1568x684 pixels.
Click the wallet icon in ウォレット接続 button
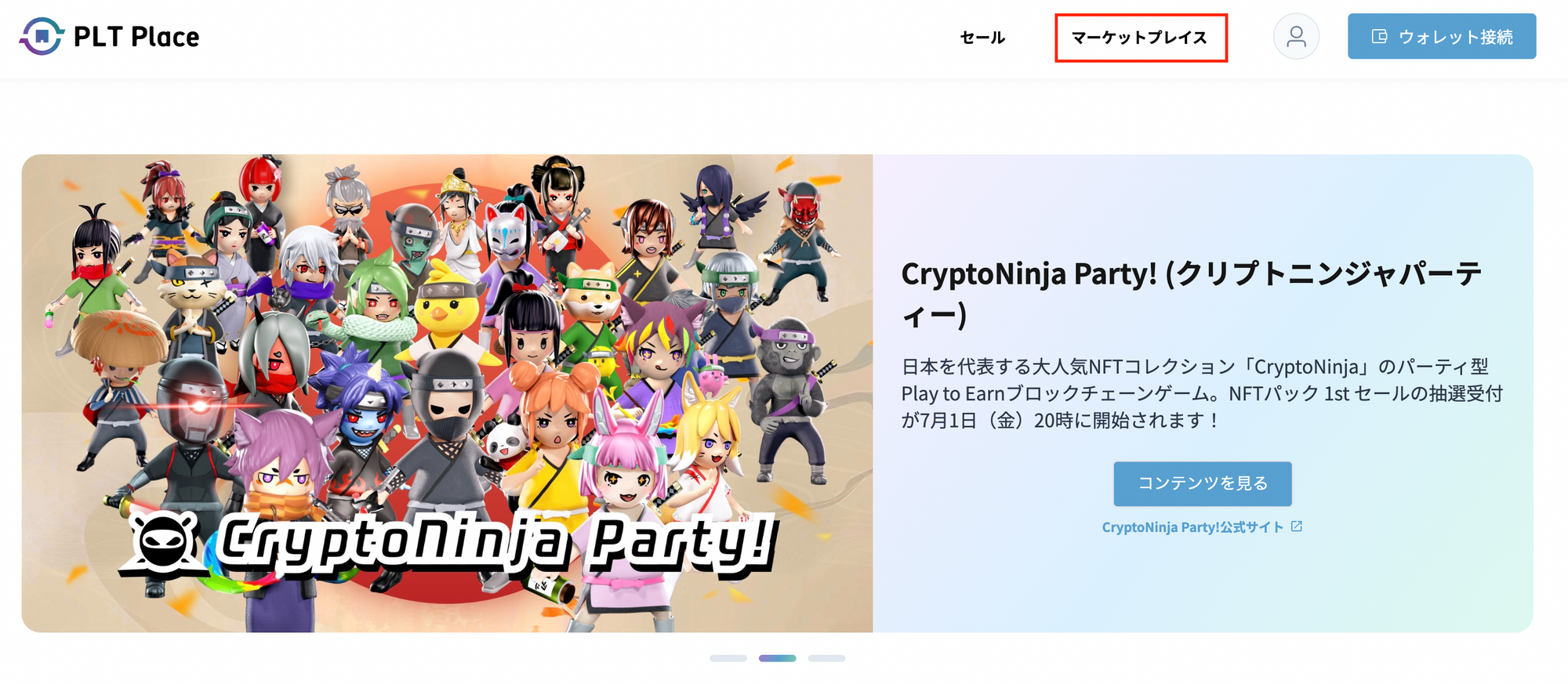(1379, 36)
